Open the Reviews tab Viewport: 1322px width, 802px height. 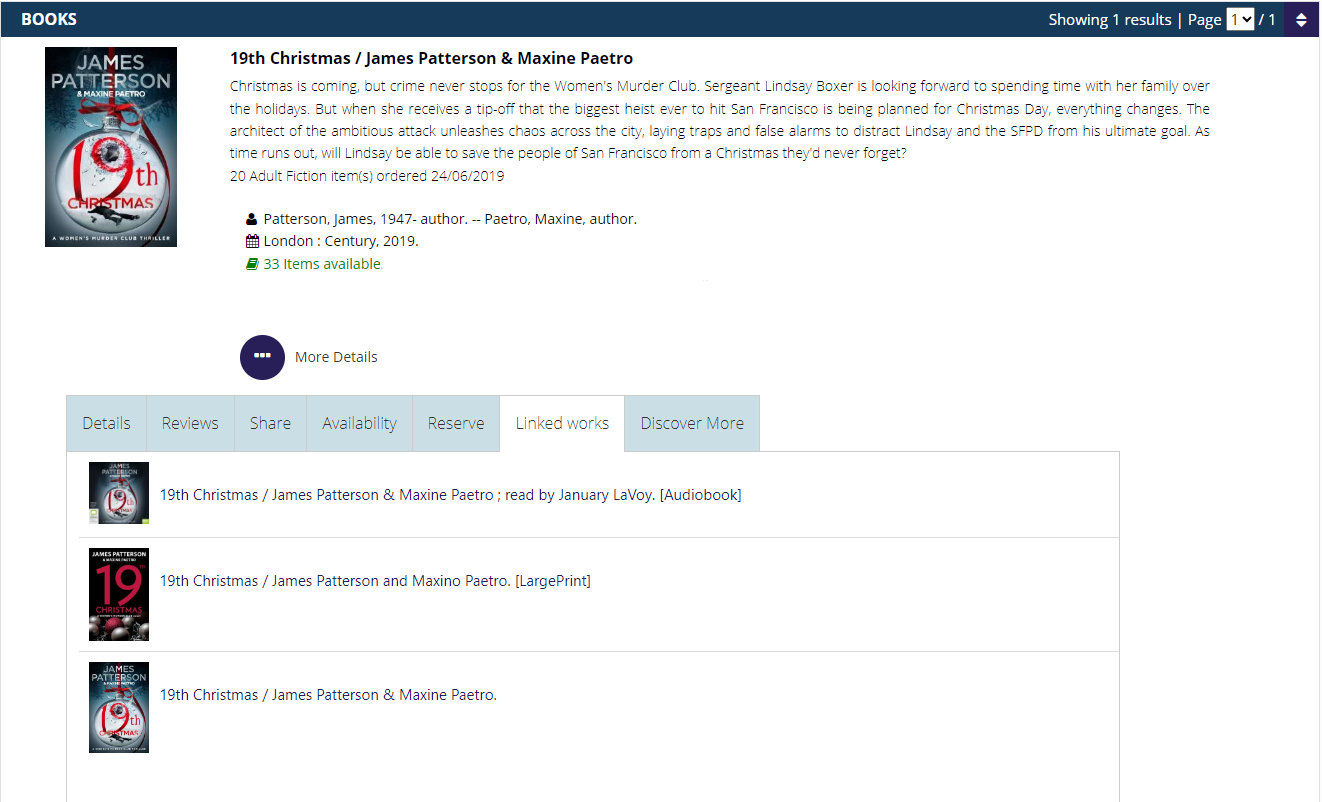[x=190, y=423]
